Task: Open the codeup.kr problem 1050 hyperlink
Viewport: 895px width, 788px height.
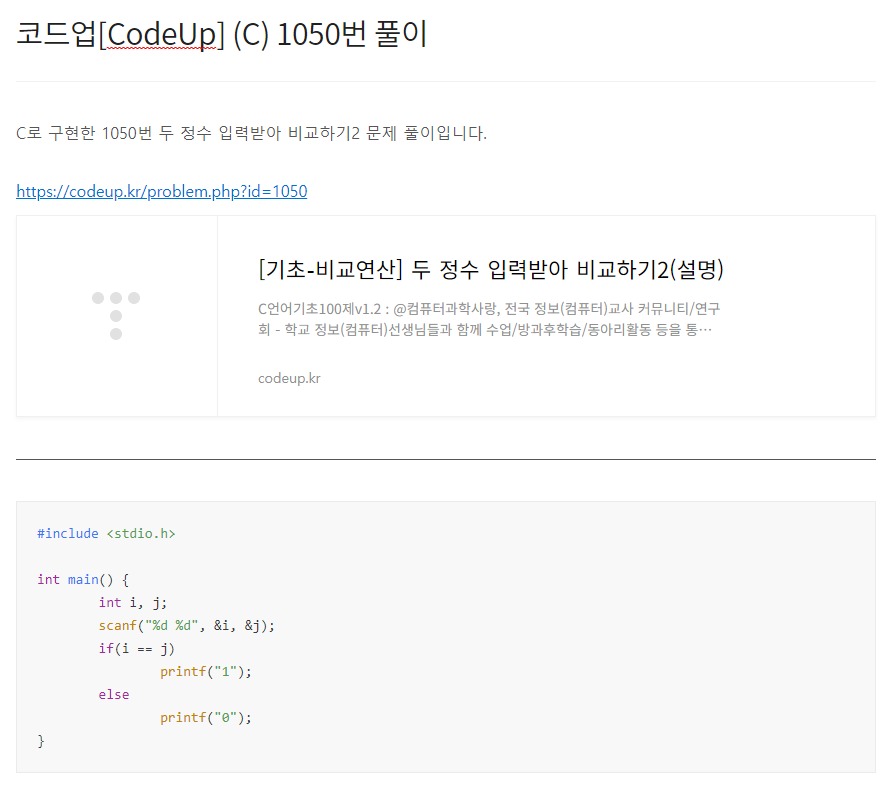Action: click(162, 191)
